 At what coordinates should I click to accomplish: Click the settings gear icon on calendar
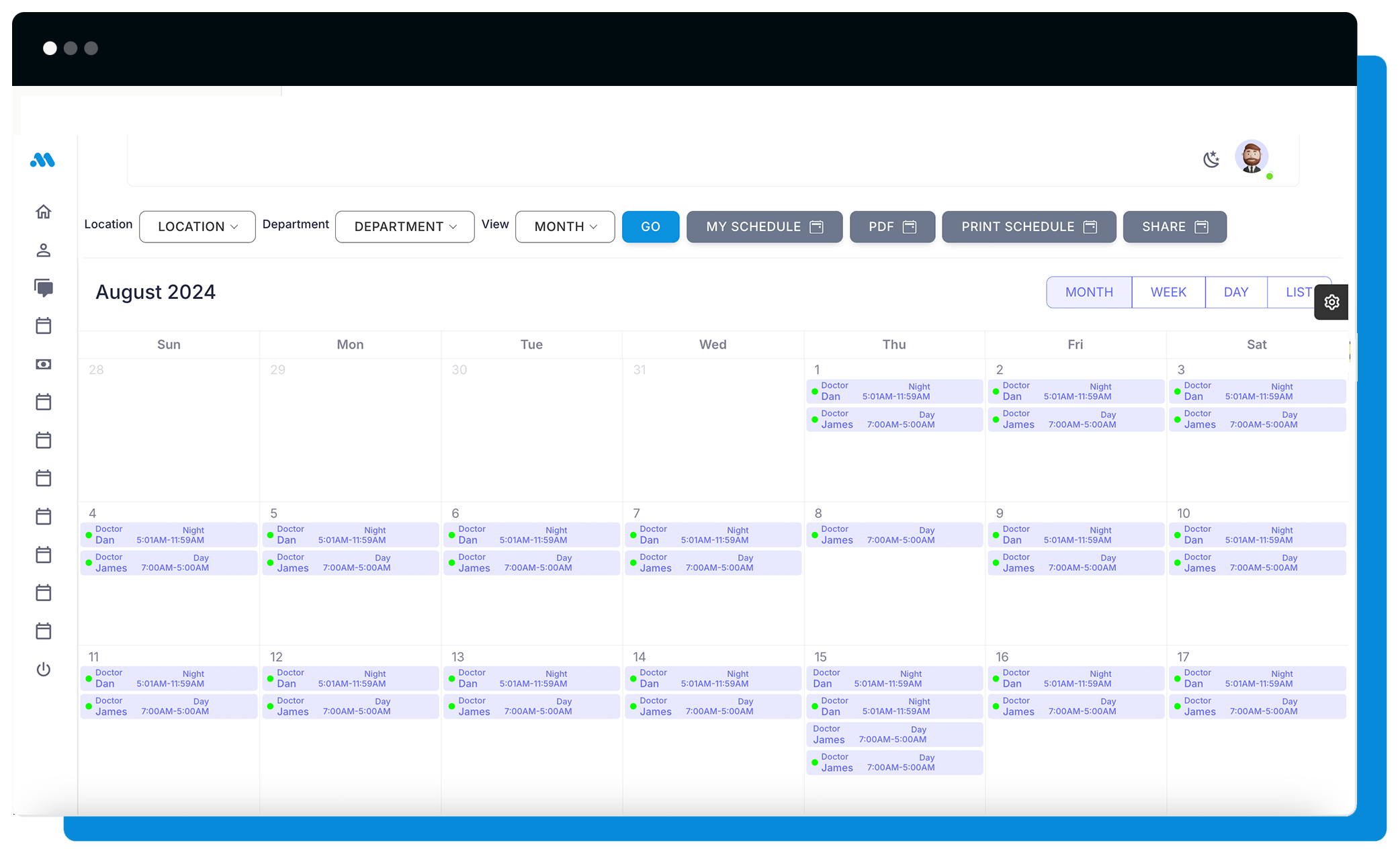[x=1331, y=301]
